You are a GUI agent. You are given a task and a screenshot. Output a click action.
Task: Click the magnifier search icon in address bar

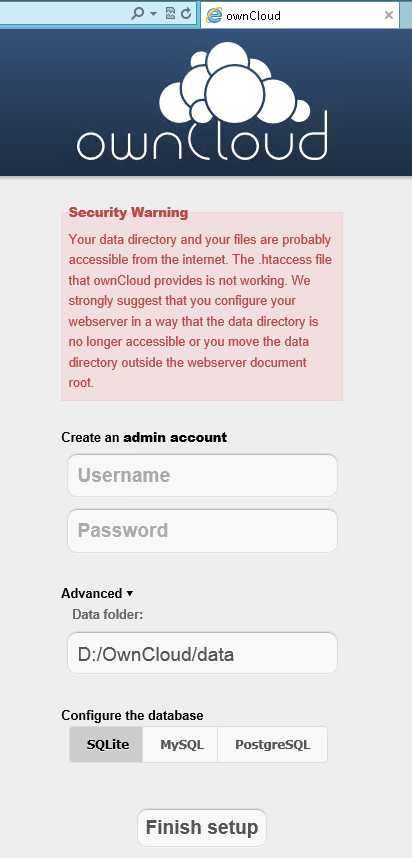coord(137,14)
